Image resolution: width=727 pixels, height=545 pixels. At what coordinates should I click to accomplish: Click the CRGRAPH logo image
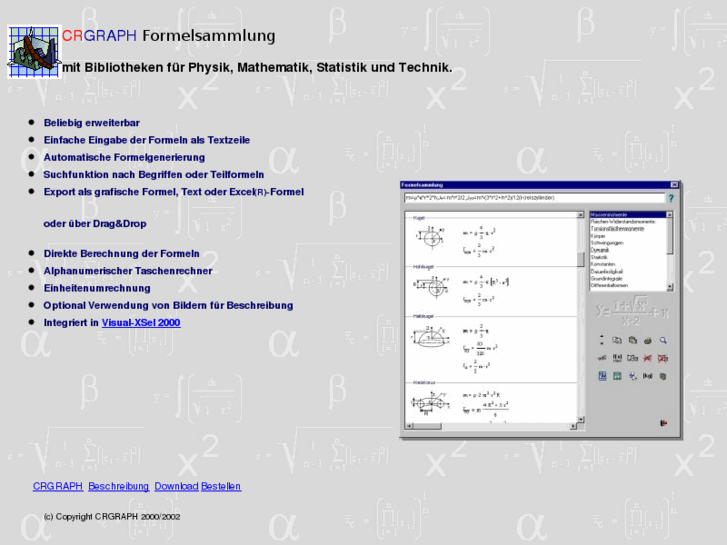pyautogui.click(x=34, y=51)
